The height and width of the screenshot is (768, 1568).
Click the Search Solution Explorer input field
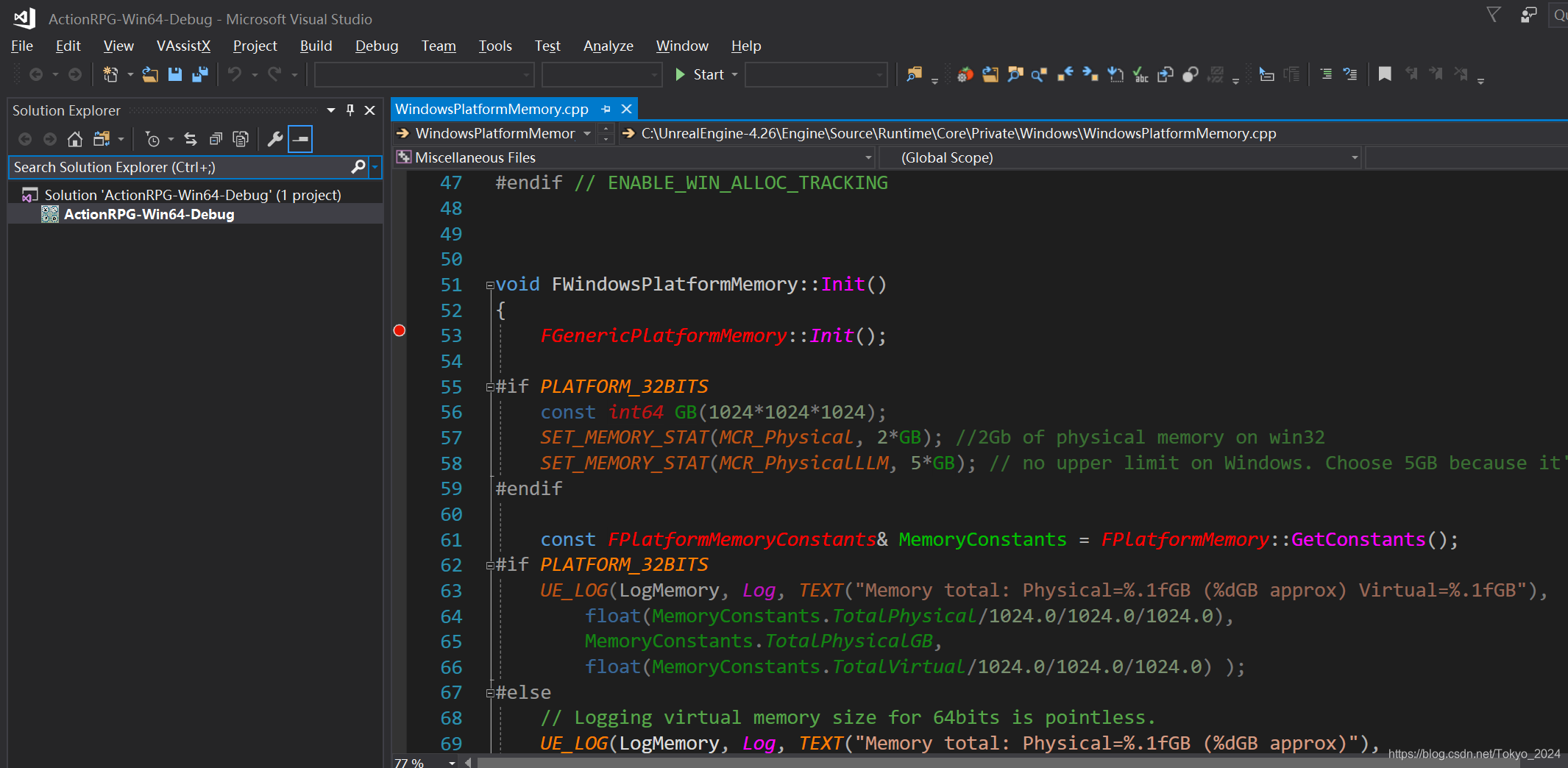[x=180, y=167]
